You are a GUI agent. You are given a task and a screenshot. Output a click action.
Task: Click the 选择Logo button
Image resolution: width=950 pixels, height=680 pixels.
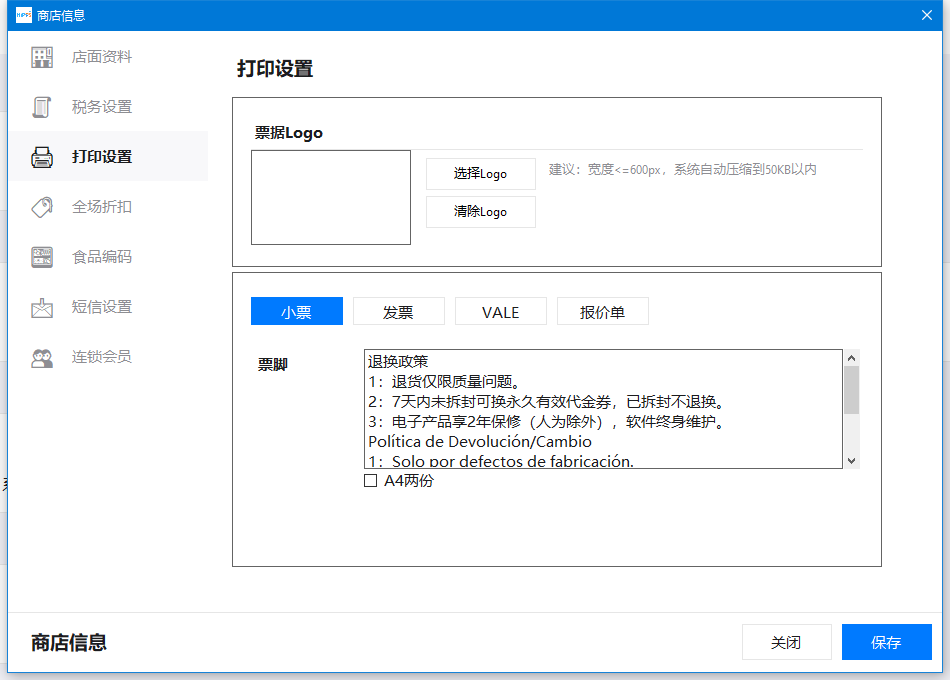coord(480,174)
